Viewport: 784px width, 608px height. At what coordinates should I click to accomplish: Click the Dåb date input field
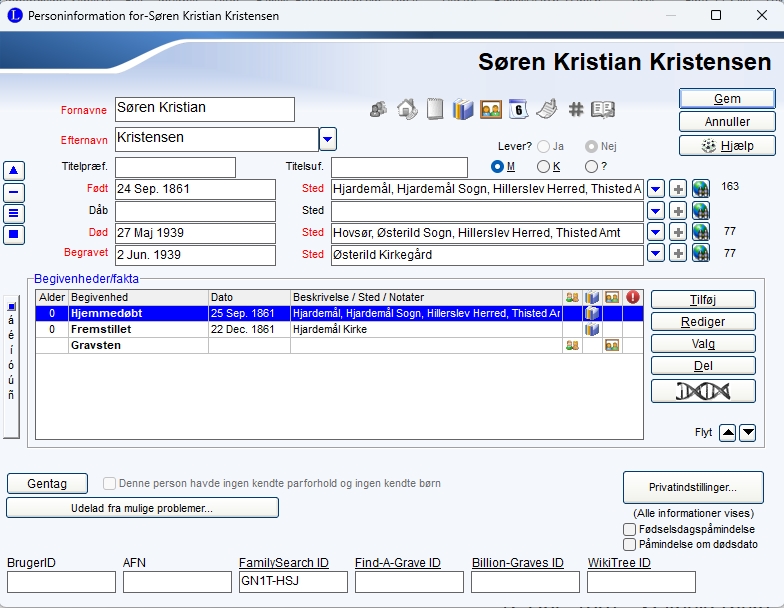tap(195, 211)
